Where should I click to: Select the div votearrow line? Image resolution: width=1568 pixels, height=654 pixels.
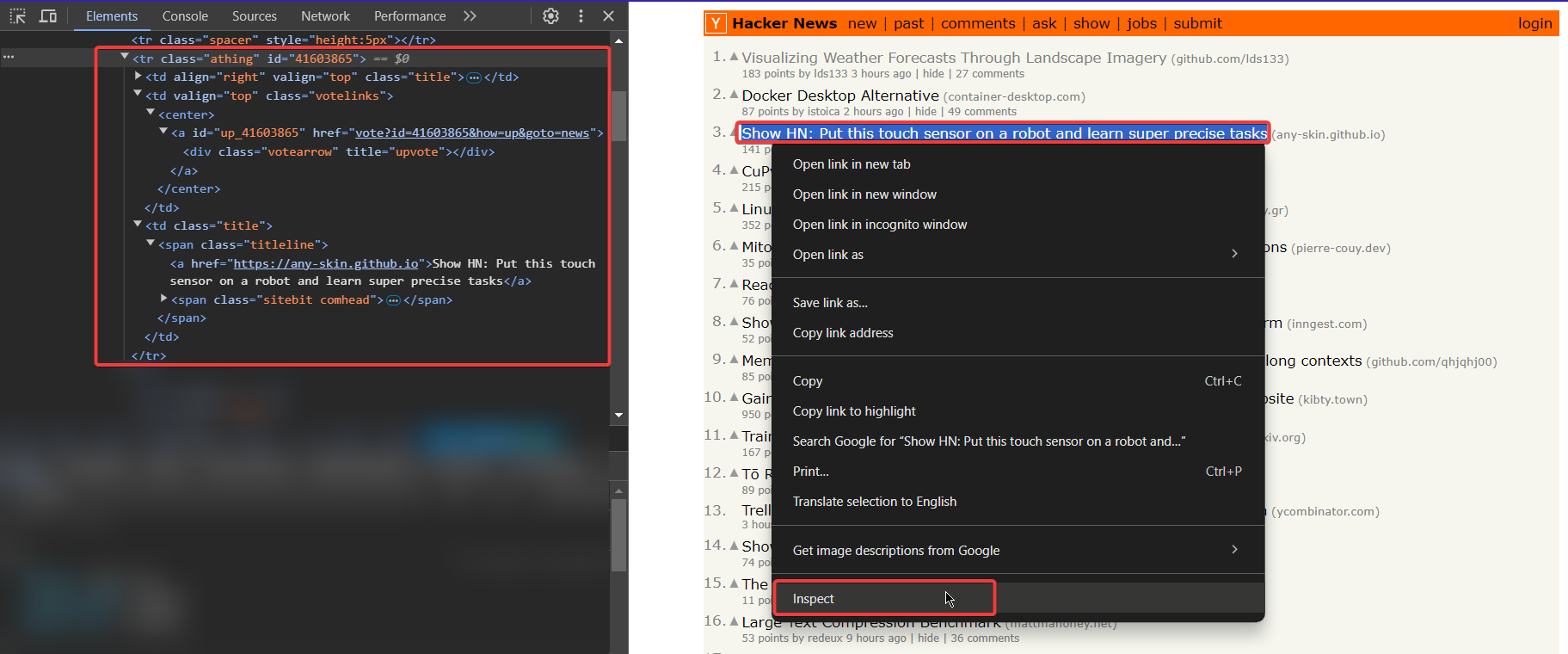tap(339, 151)
